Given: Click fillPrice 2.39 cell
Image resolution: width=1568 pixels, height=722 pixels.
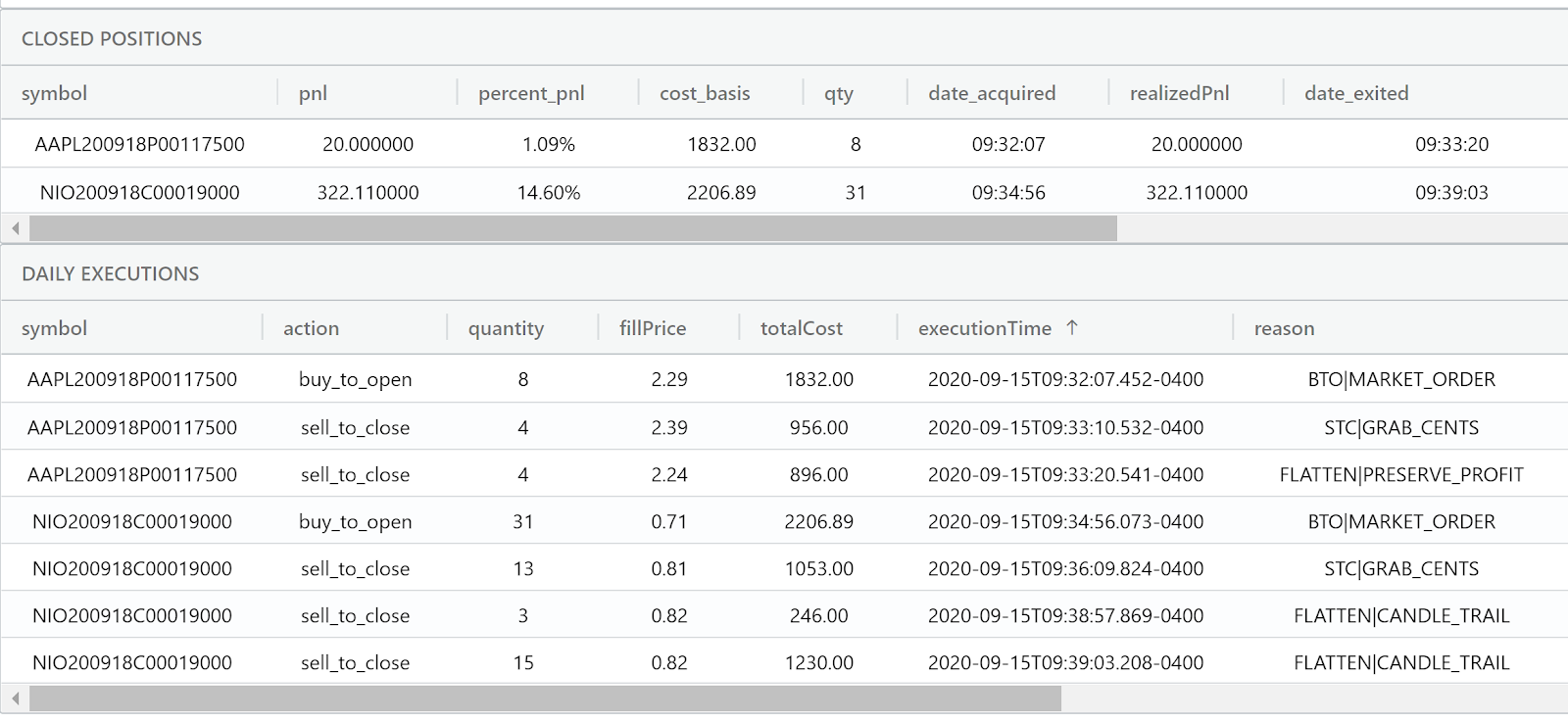Looking at the screenshot, I should click(669, 427).
